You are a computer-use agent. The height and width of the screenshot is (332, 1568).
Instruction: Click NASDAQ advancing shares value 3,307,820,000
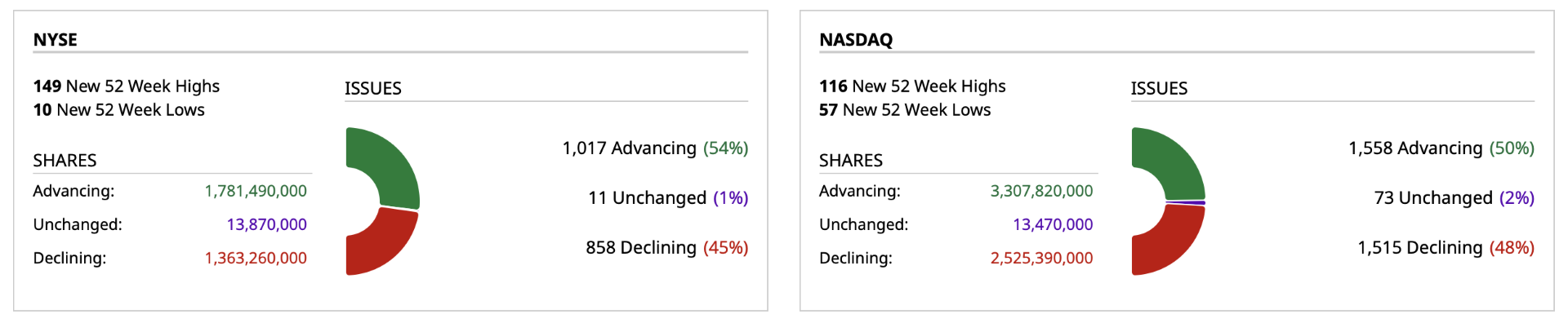(x=1041, y=191)
